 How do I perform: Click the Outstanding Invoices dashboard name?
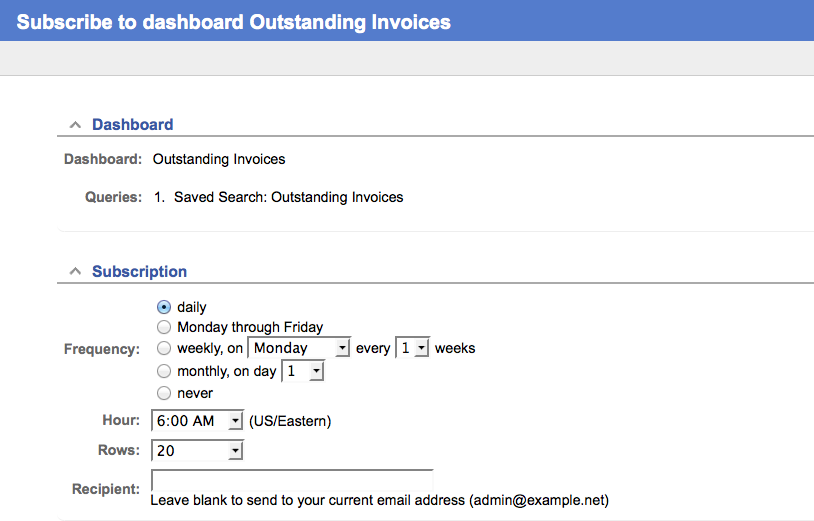pos(219,159)
